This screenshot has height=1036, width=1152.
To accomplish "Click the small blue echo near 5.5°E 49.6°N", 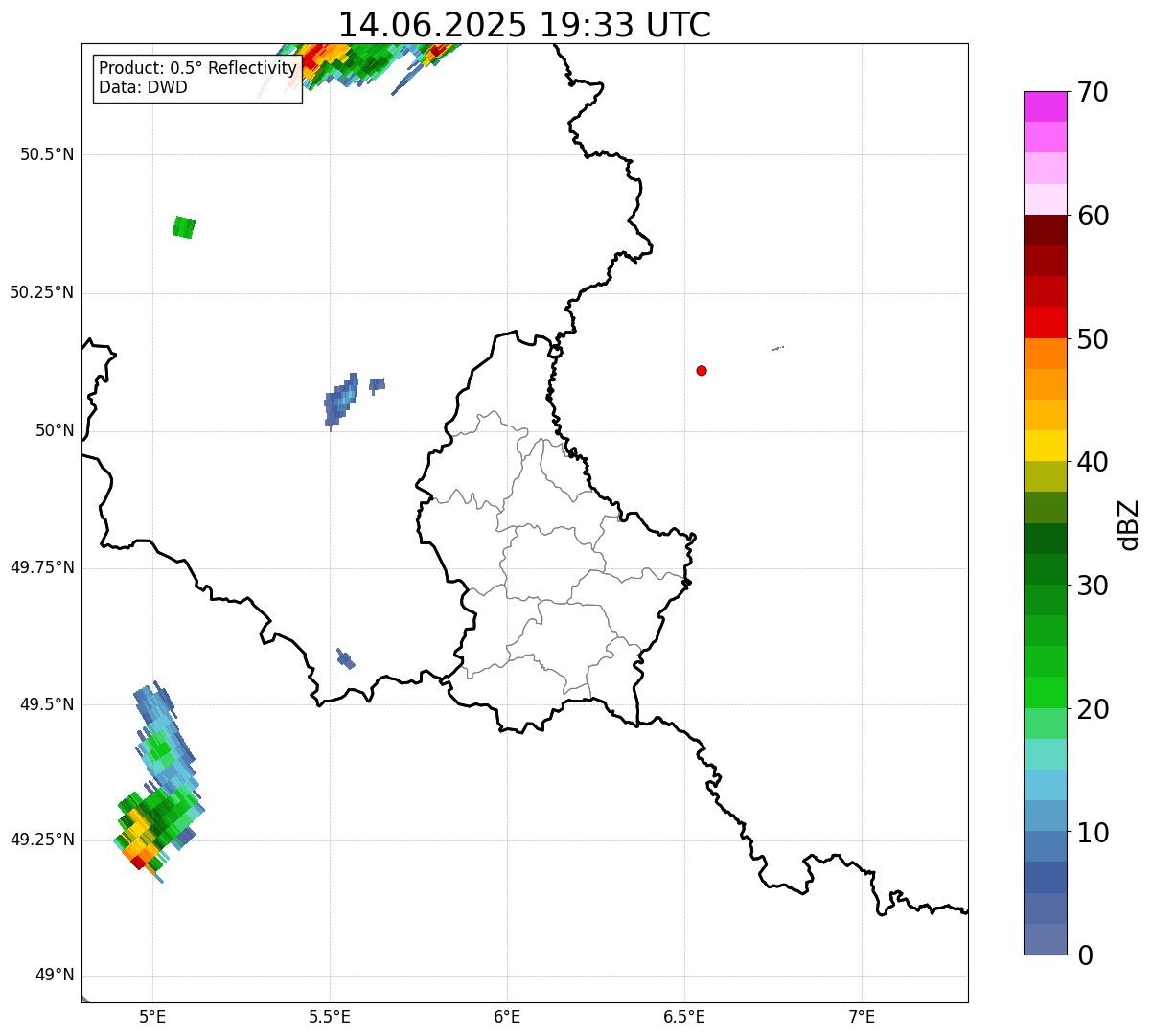I will click(x=346, y=658).
